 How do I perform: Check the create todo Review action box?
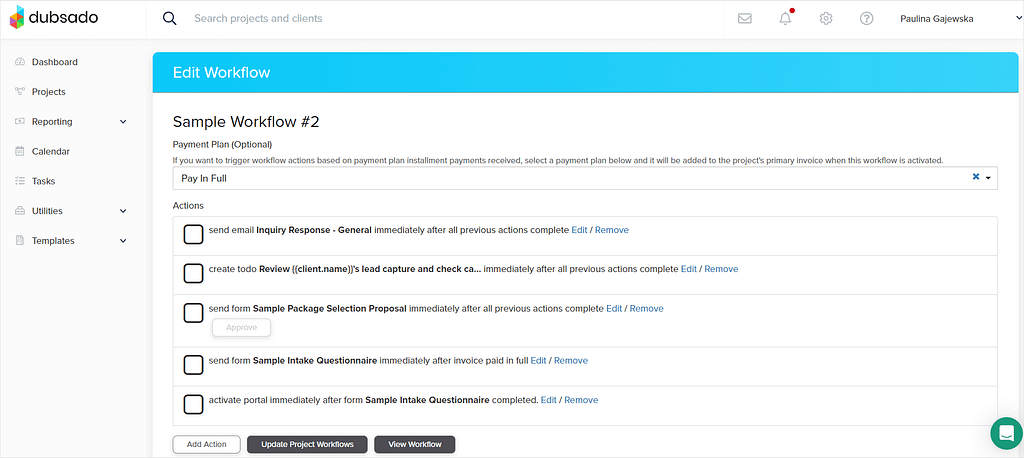193,273
